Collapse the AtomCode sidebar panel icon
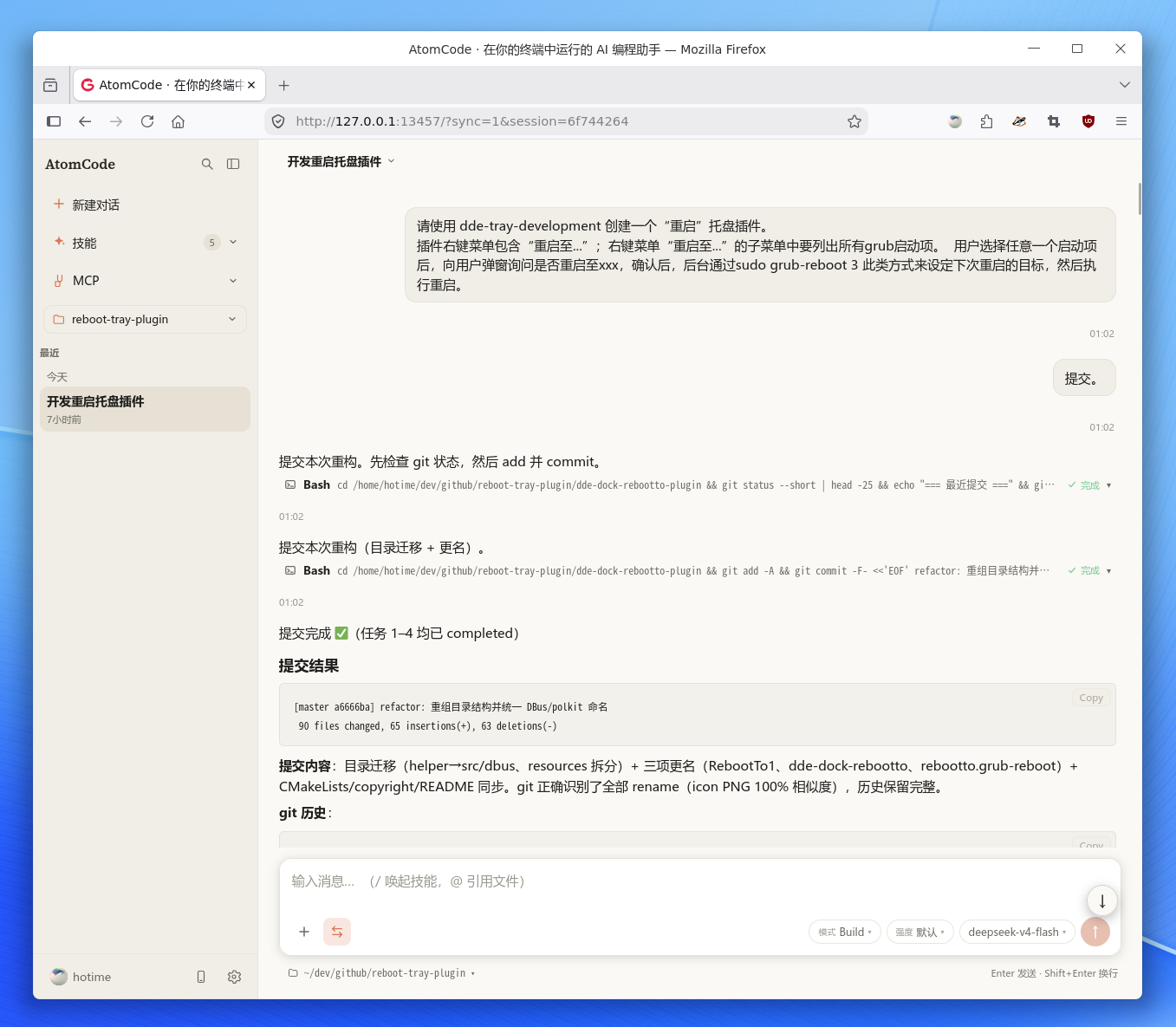1176x1027 pixels. pyautogui.click(x=233, y=164)
